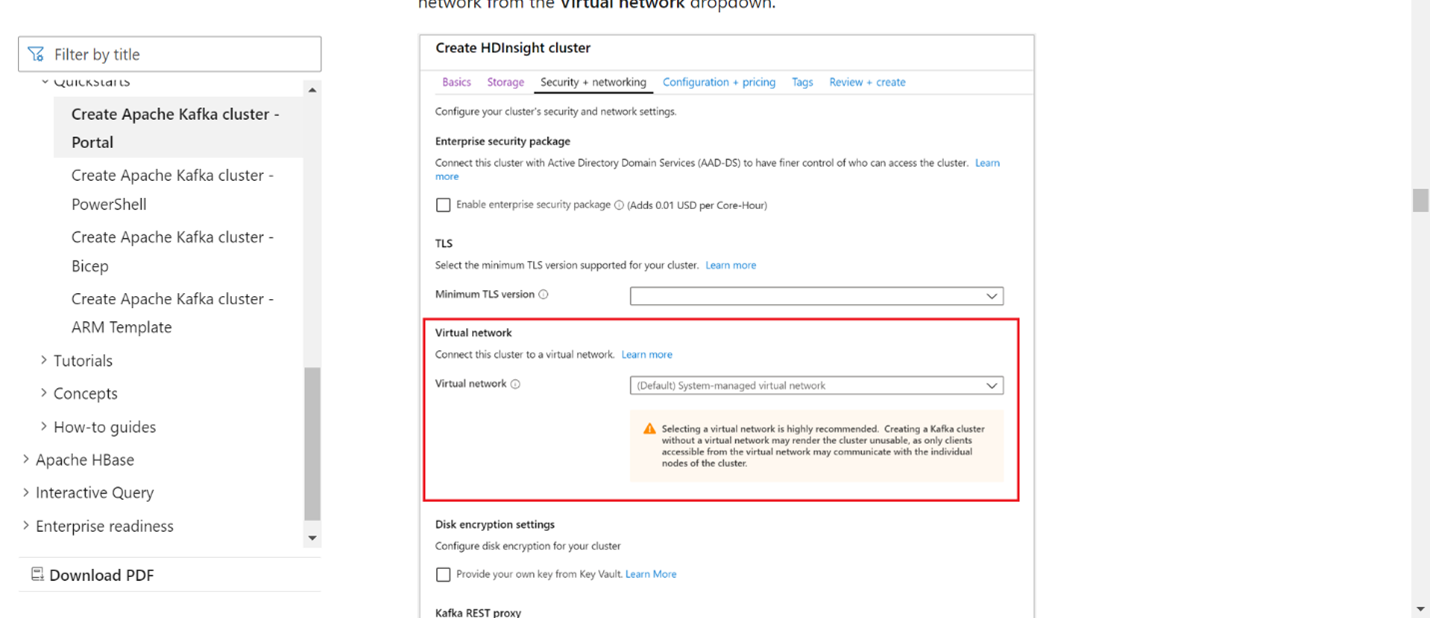
Task: Expand the Apache HBase node
Action: pyautogui.click(x=26, y=460)
